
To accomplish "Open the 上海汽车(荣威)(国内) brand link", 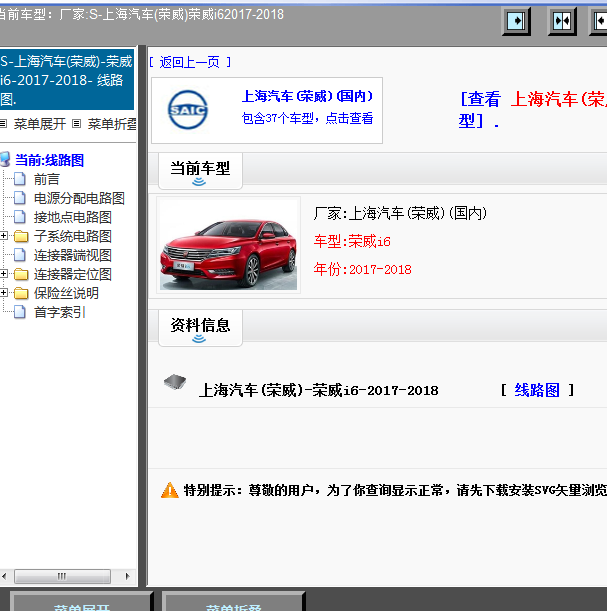I will [307, 96].
